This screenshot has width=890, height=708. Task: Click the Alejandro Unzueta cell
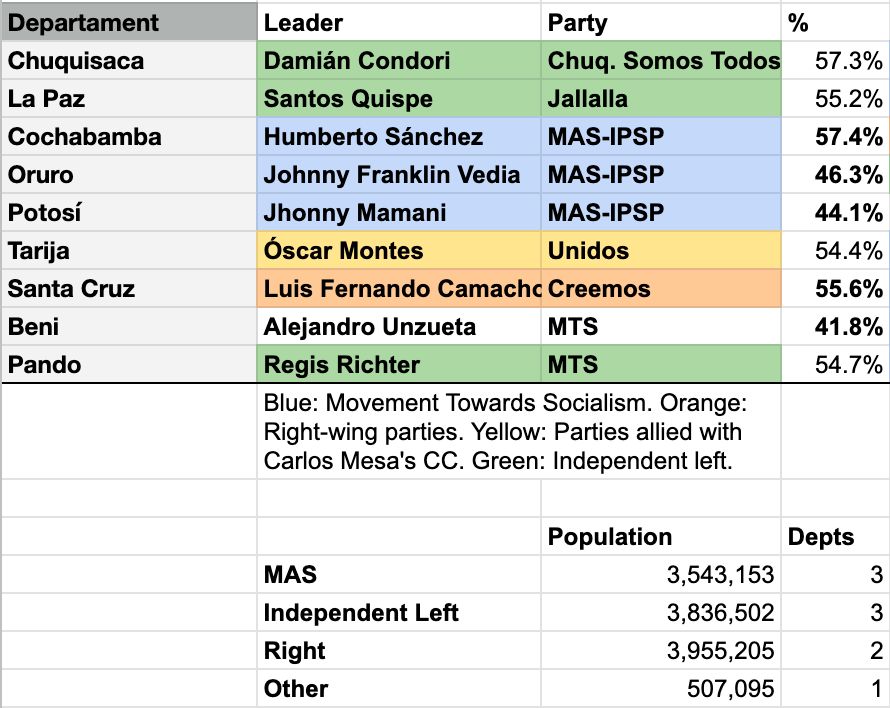[399, 326]
